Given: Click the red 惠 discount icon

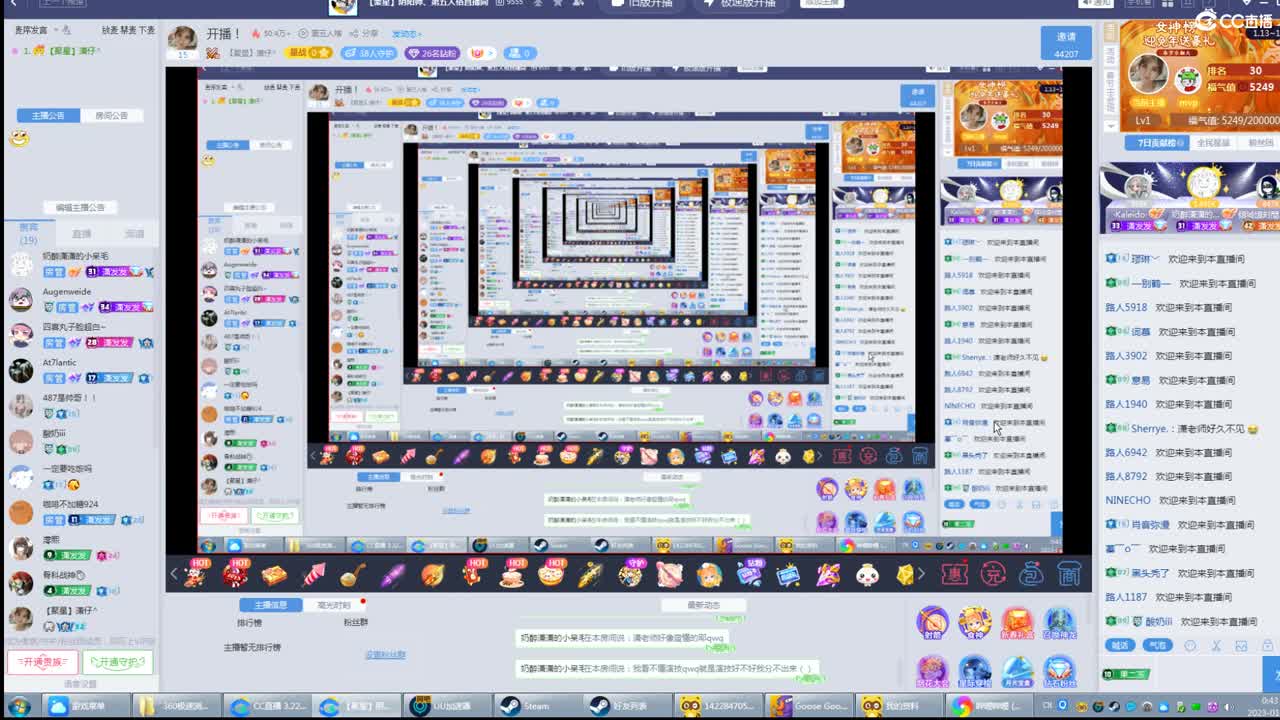Looking at the screenshot, I should coord(956,574).
